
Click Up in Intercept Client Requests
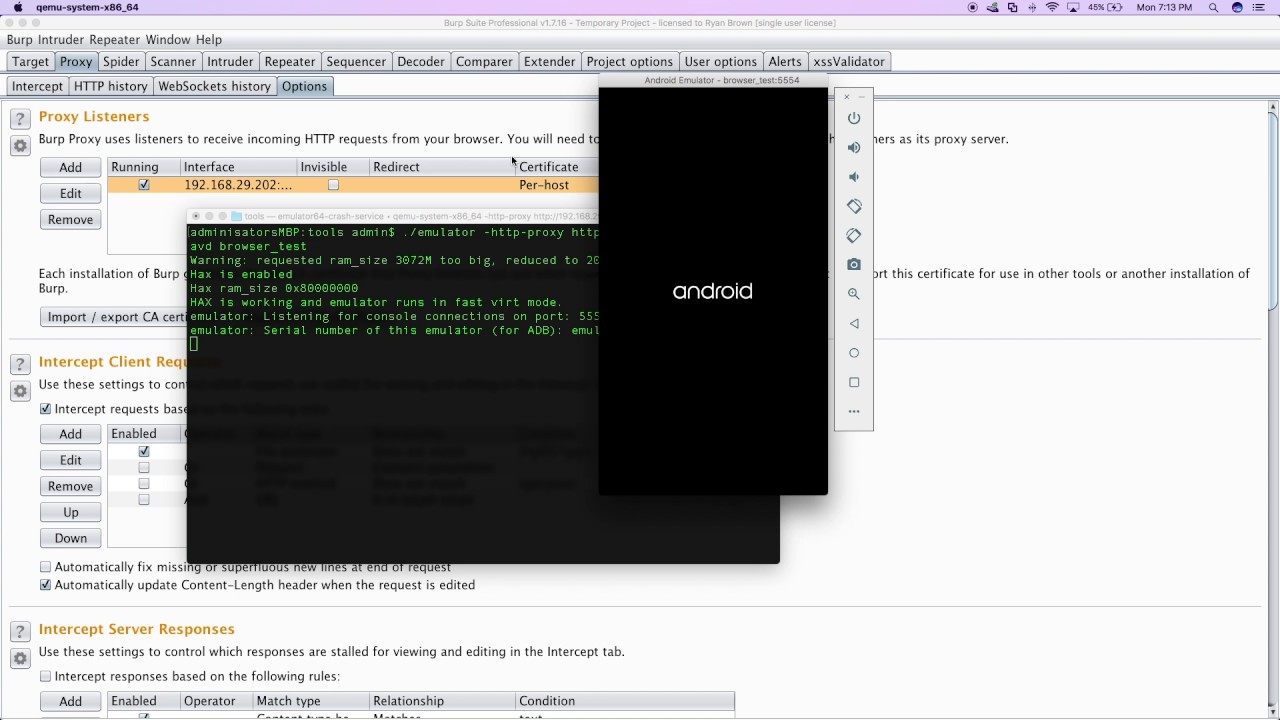coord(70,512)
